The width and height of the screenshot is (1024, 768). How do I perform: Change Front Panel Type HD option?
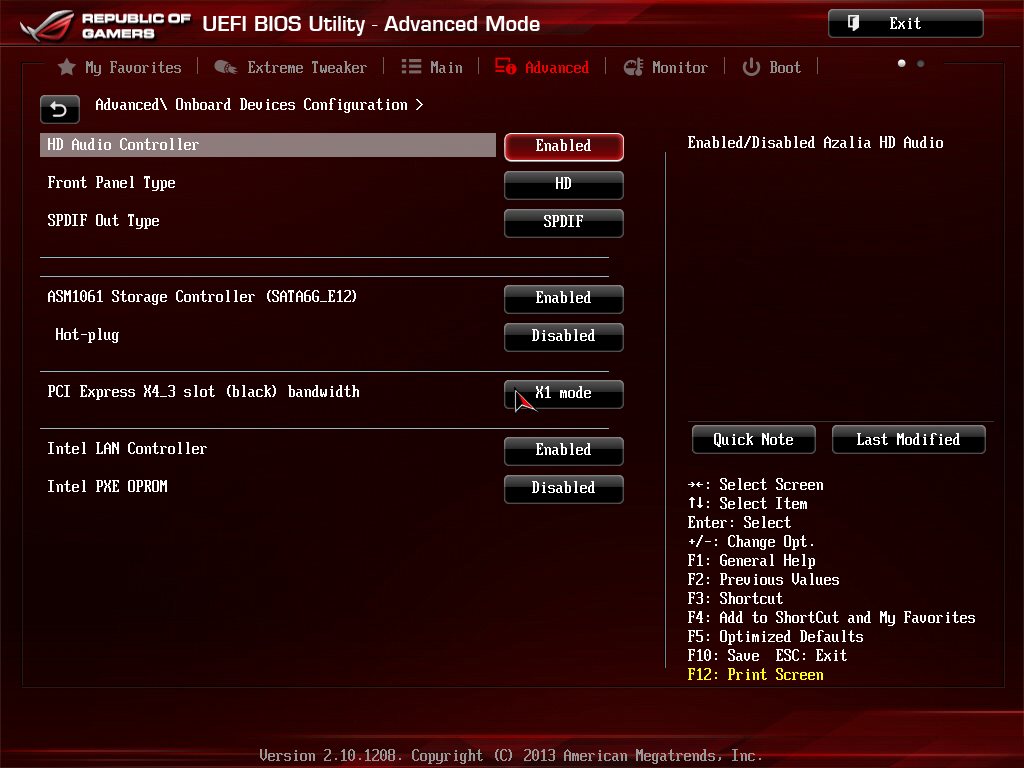tap(564, 185)
